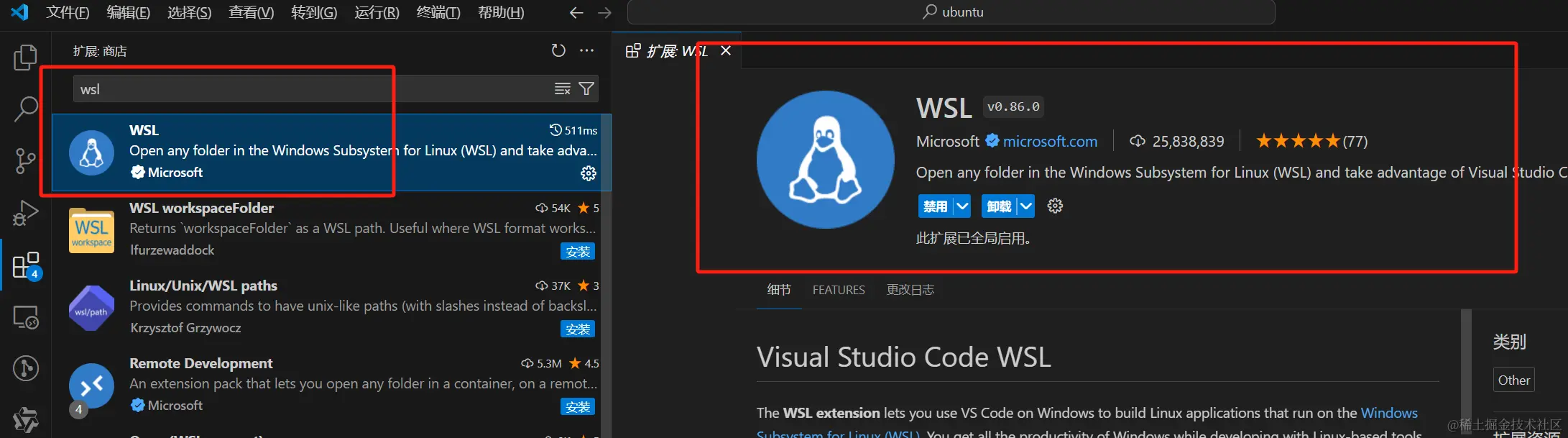Image resolution: width=1568 pixels, height=438 pixels.
Task: Click the lfurzewaddock publisher name
Action: point(172,250)
